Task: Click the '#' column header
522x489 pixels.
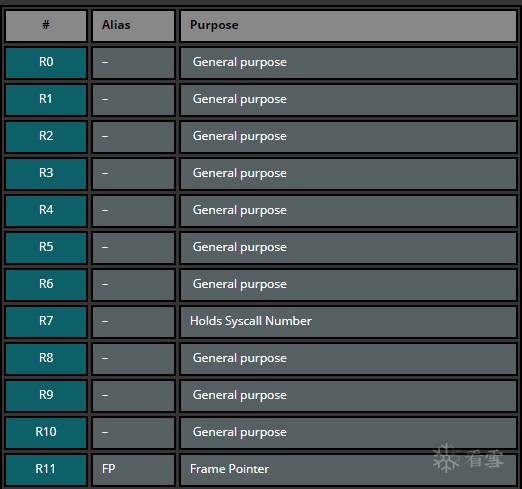Action: [46, 26]
